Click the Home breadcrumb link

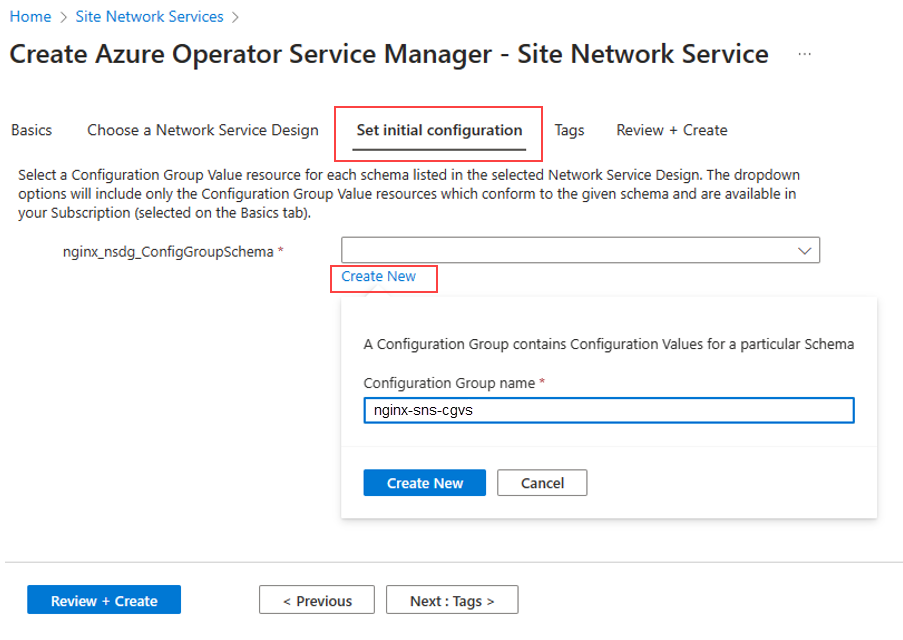click(x=30, y=17)
